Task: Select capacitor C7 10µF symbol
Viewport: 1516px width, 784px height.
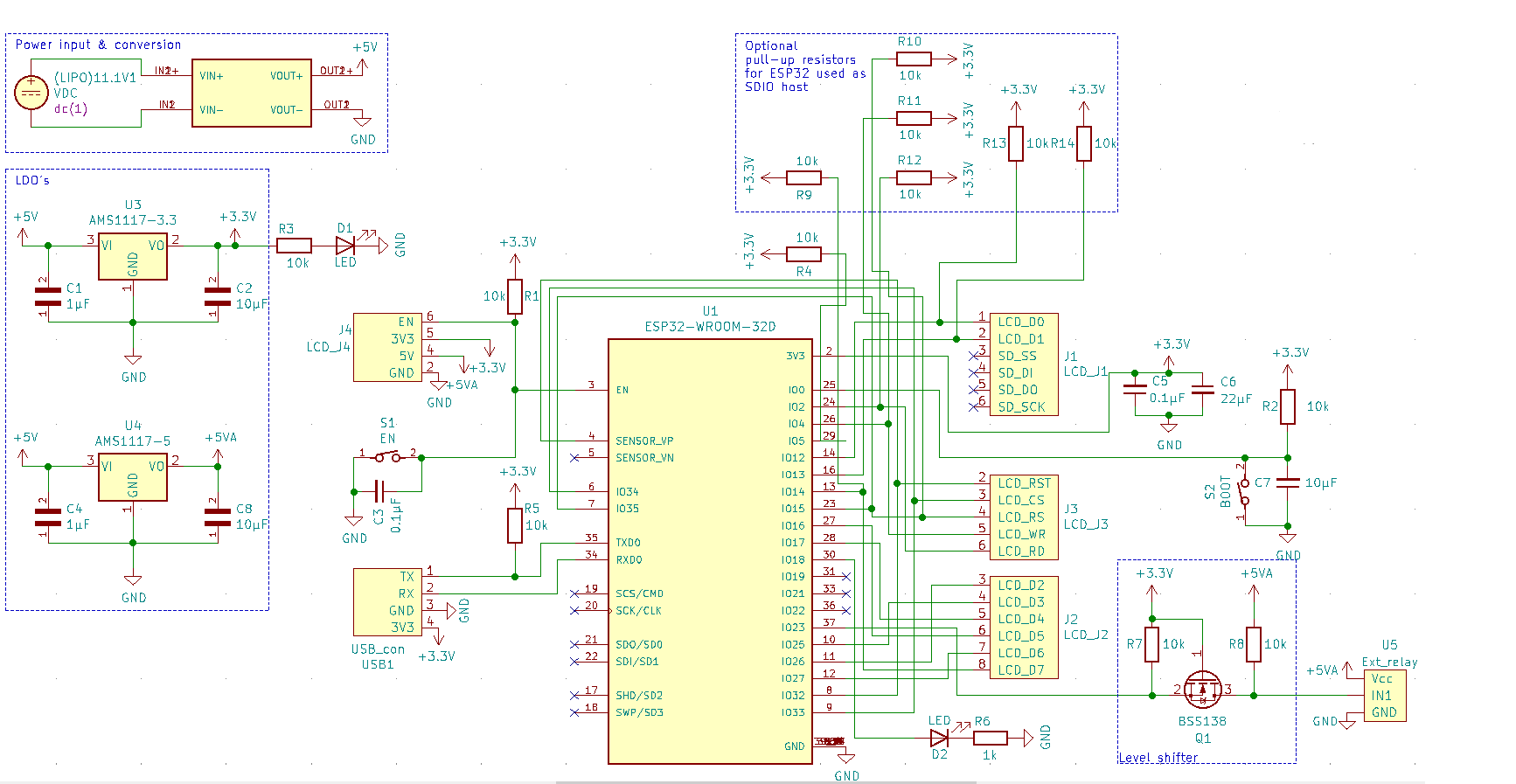Action: 1288,483
